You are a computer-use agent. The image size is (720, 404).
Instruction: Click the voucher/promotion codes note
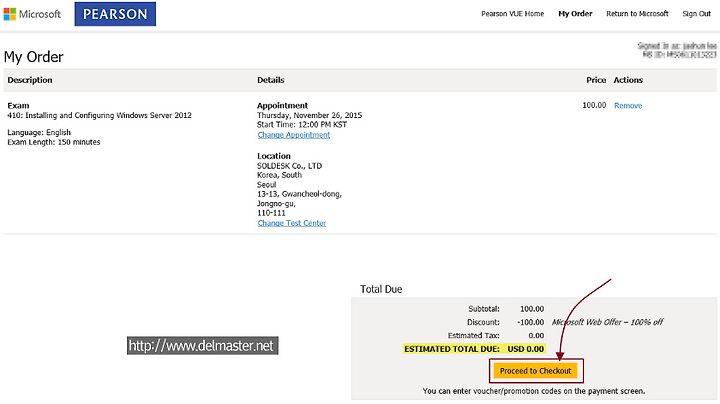point(534,391)
